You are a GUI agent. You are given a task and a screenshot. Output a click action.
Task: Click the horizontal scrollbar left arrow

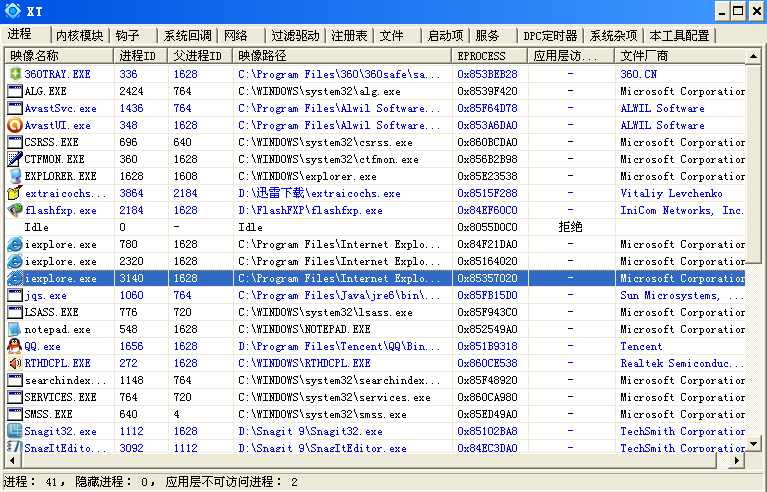[12, 460]
